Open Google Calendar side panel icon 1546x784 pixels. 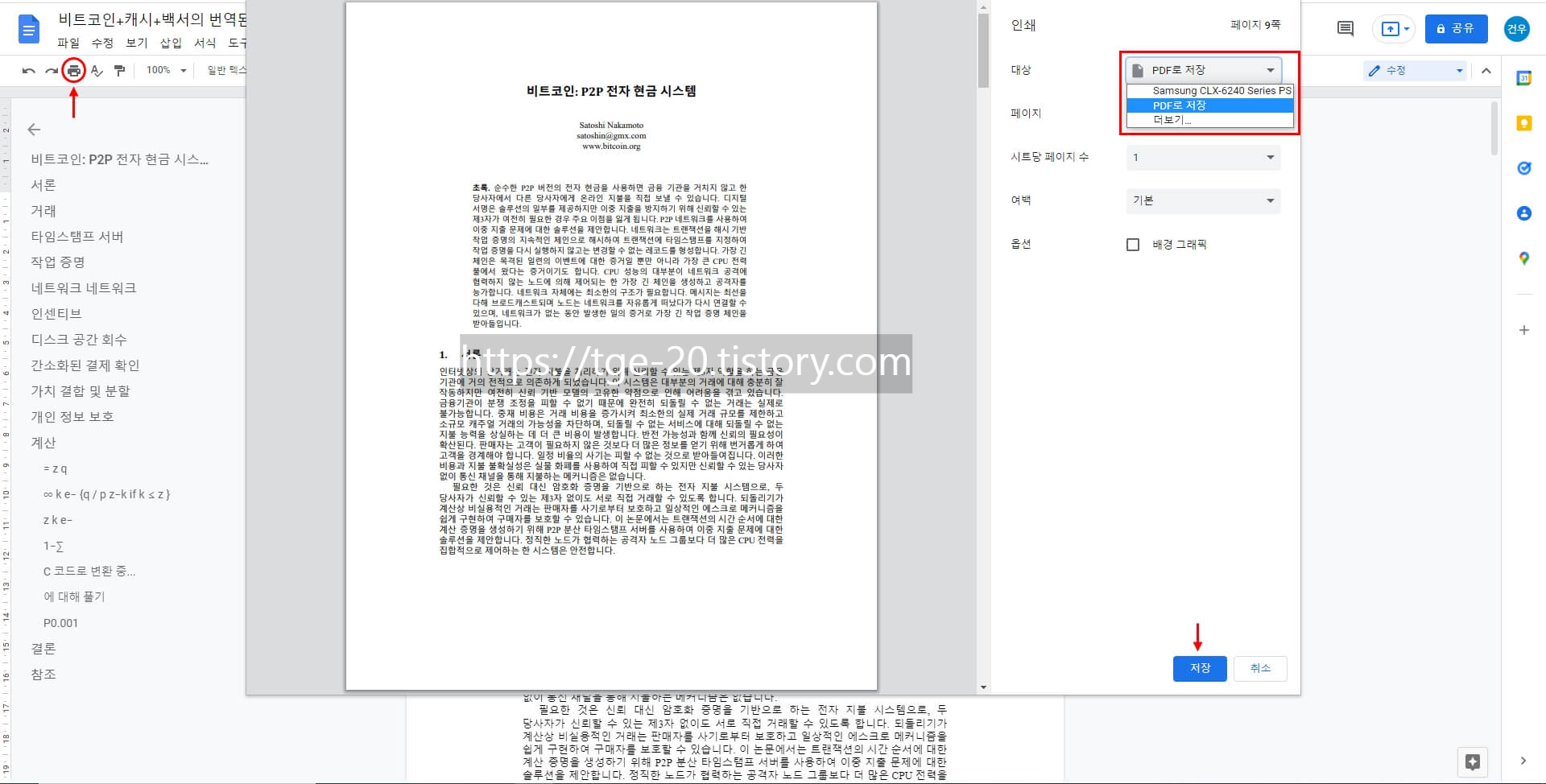click(1523, 78)
